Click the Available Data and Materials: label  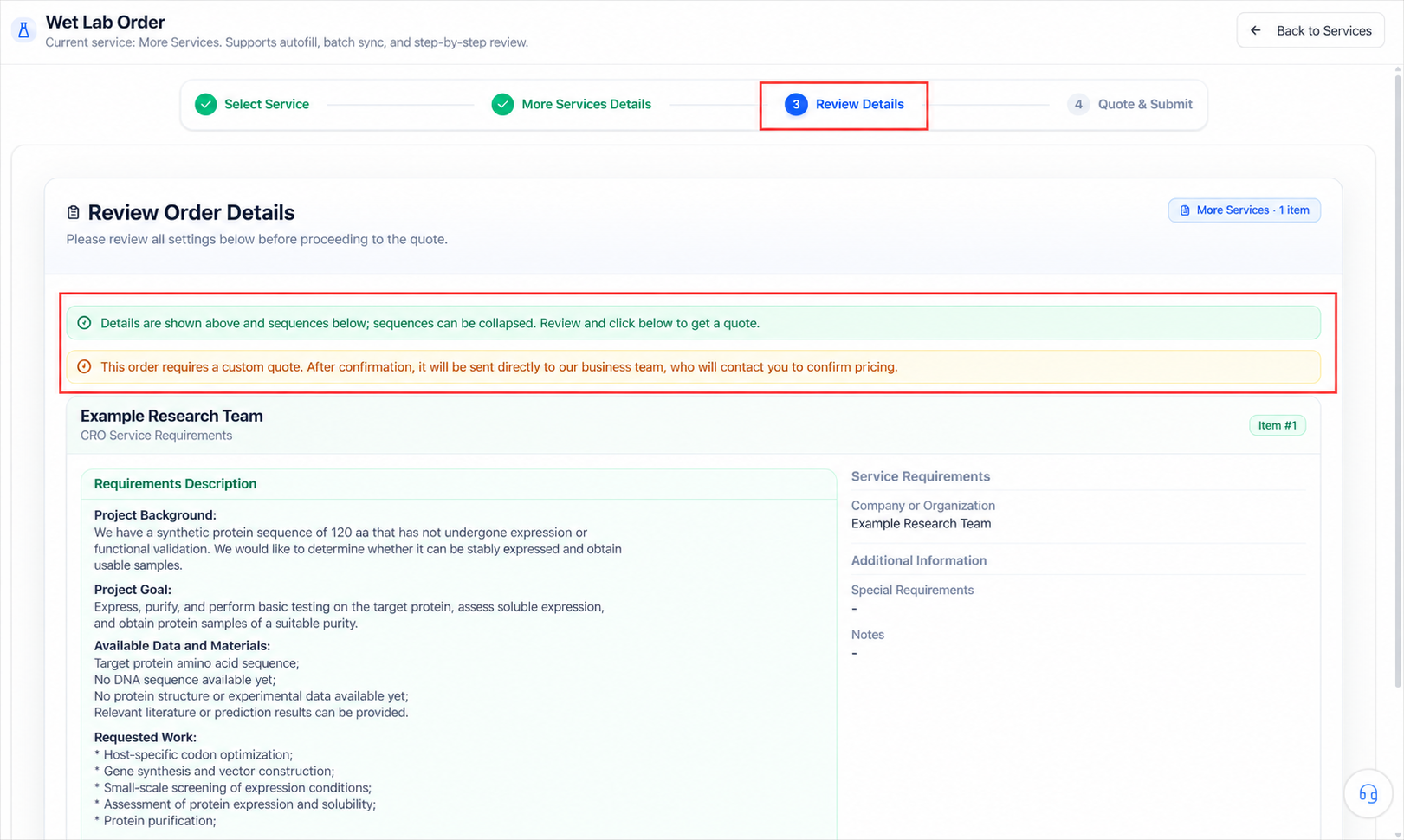tap(182, 646)
